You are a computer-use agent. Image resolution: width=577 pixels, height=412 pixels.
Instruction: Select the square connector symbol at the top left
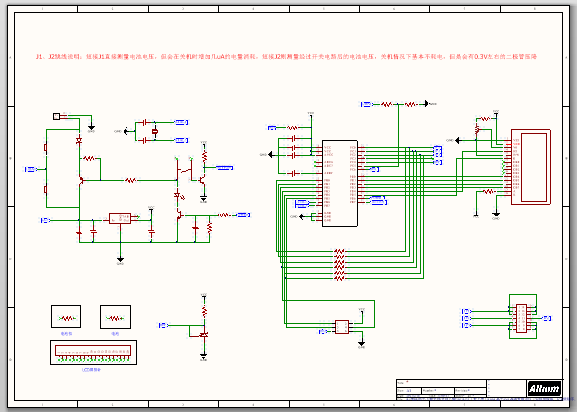(56, 116)
